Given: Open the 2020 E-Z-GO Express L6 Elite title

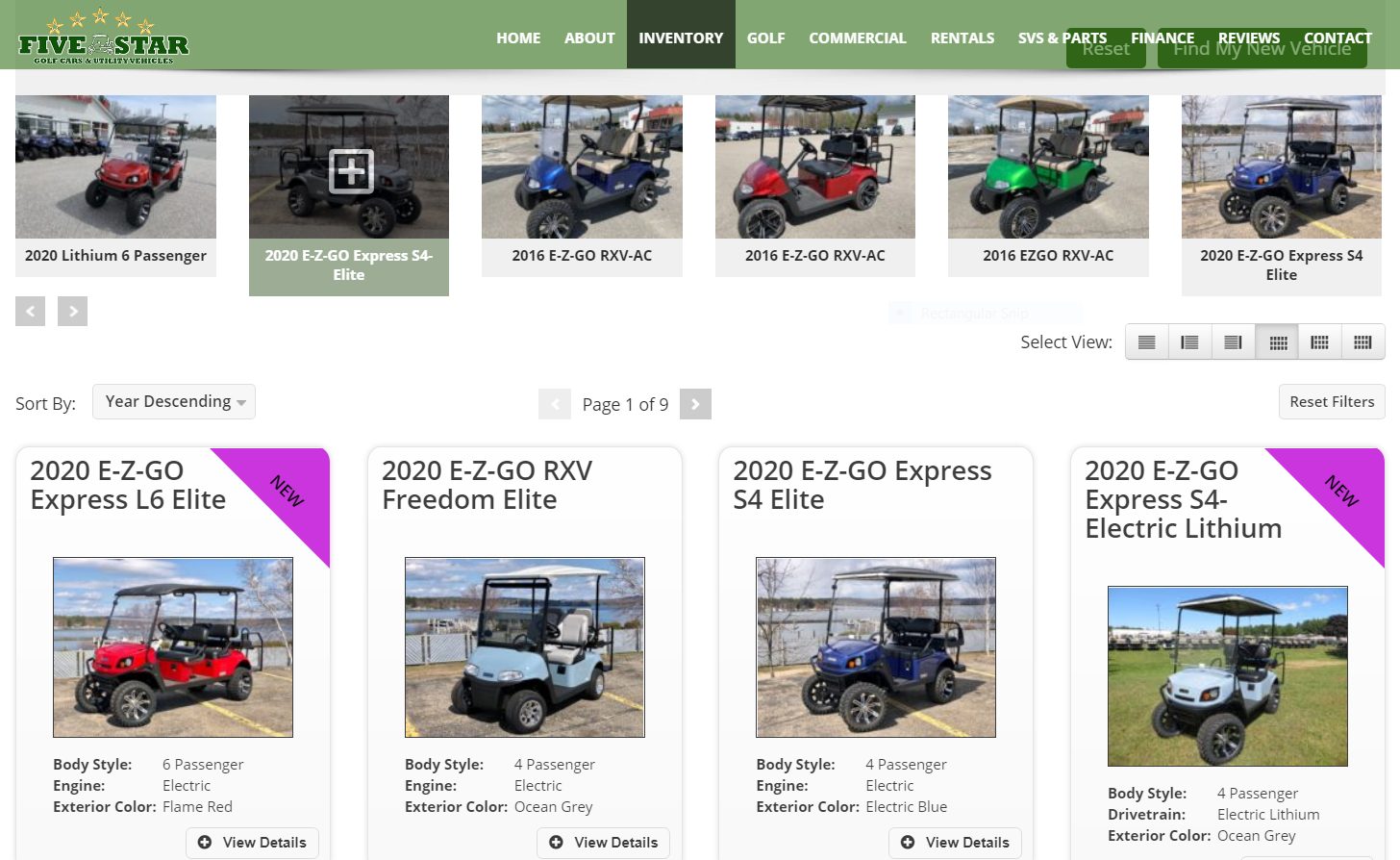Looking at the screenshot, I should point(128,485).
